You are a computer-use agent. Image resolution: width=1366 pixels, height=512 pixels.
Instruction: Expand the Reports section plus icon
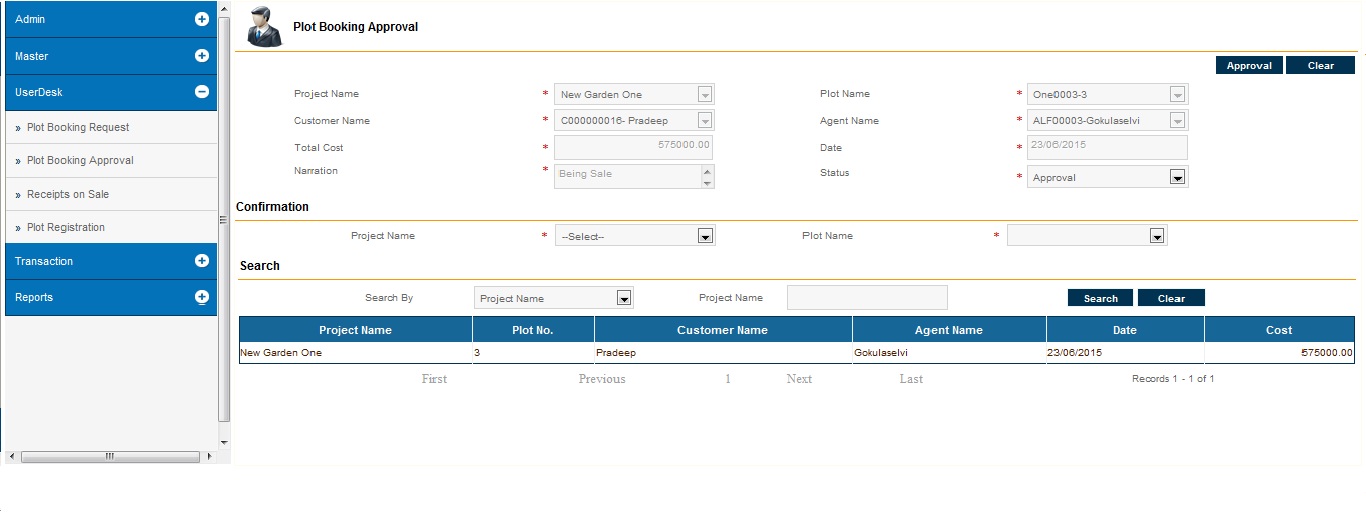point(201,297)
